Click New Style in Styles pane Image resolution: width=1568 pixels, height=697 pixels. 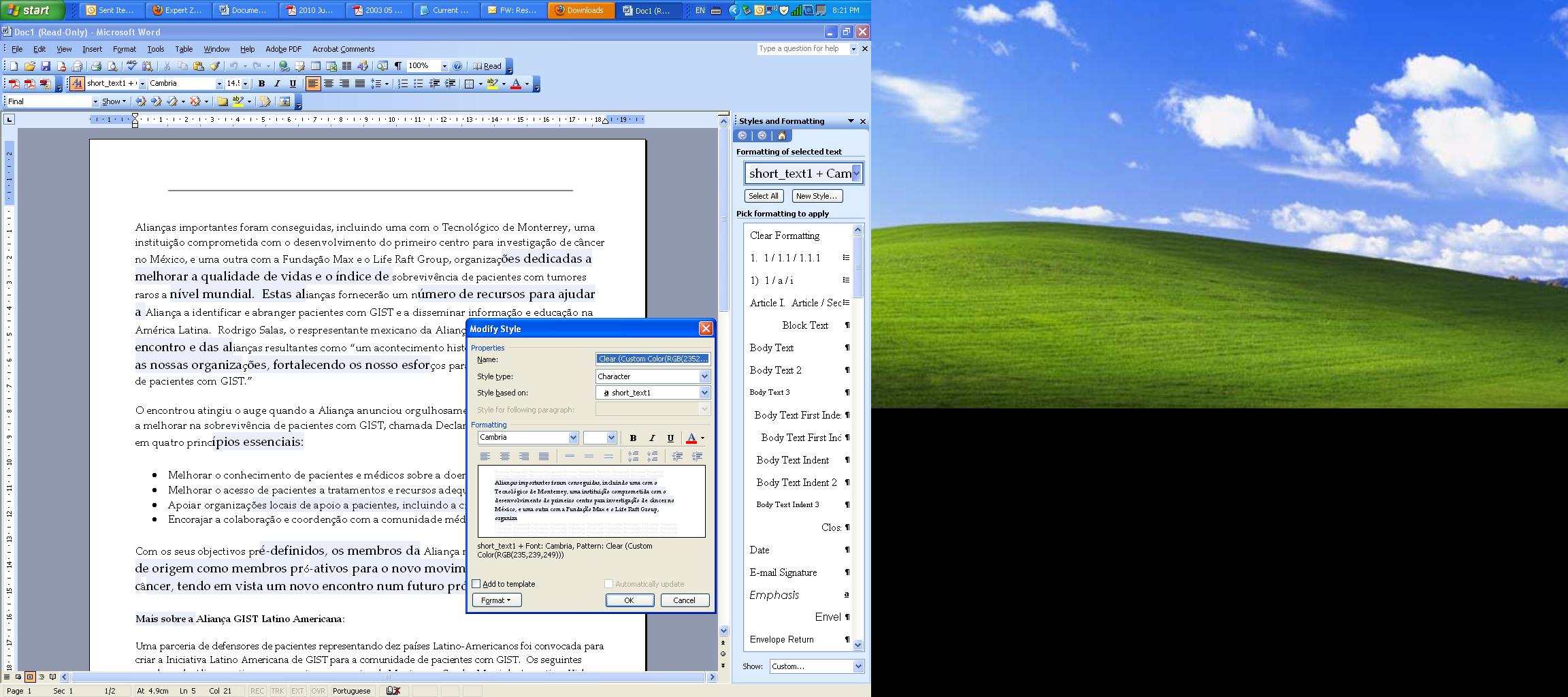tap(817, 196)
